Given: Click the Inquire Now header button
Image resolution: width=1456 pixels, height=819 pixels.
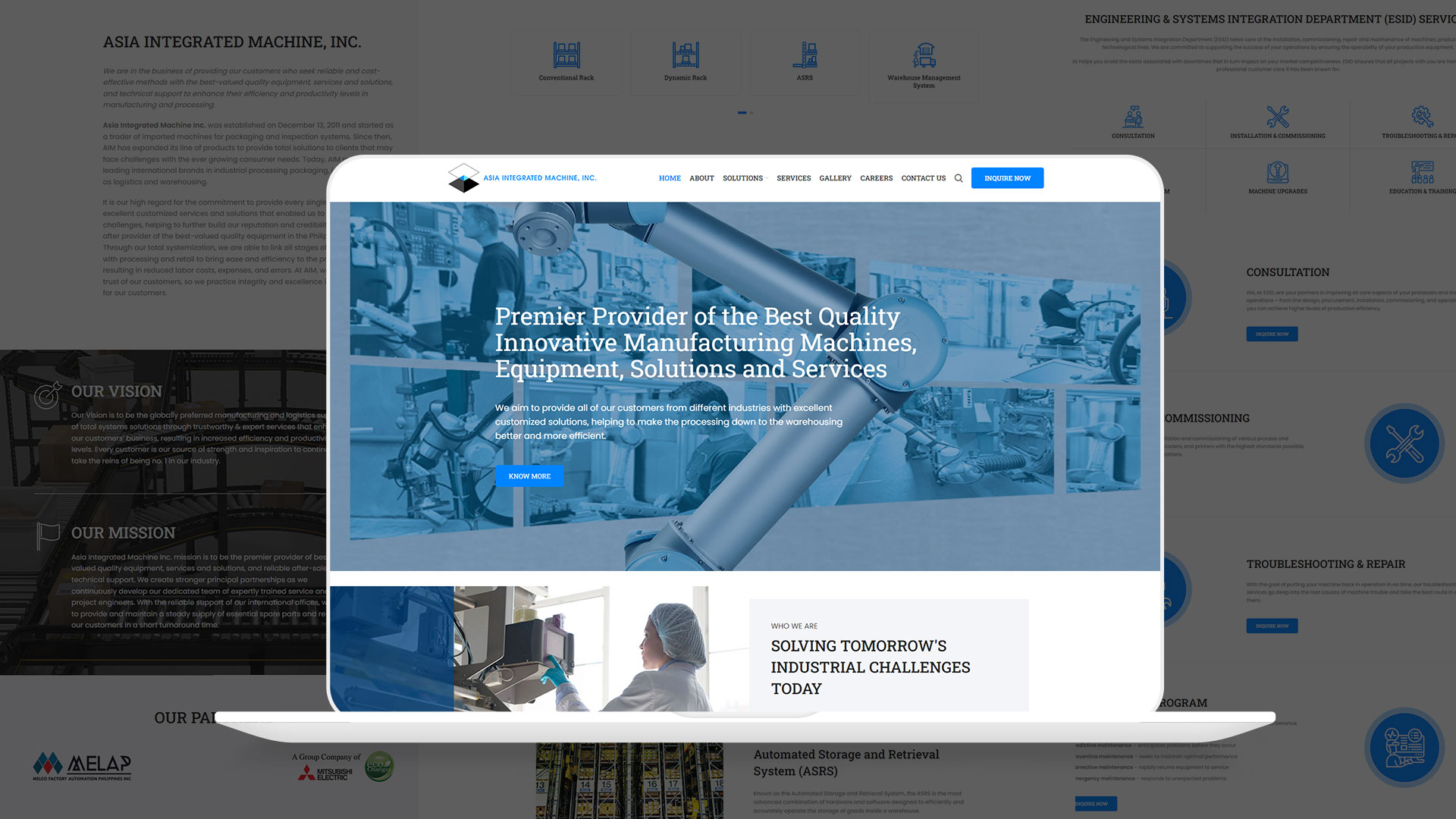Looking at the screenshot, I should 1007,178.
